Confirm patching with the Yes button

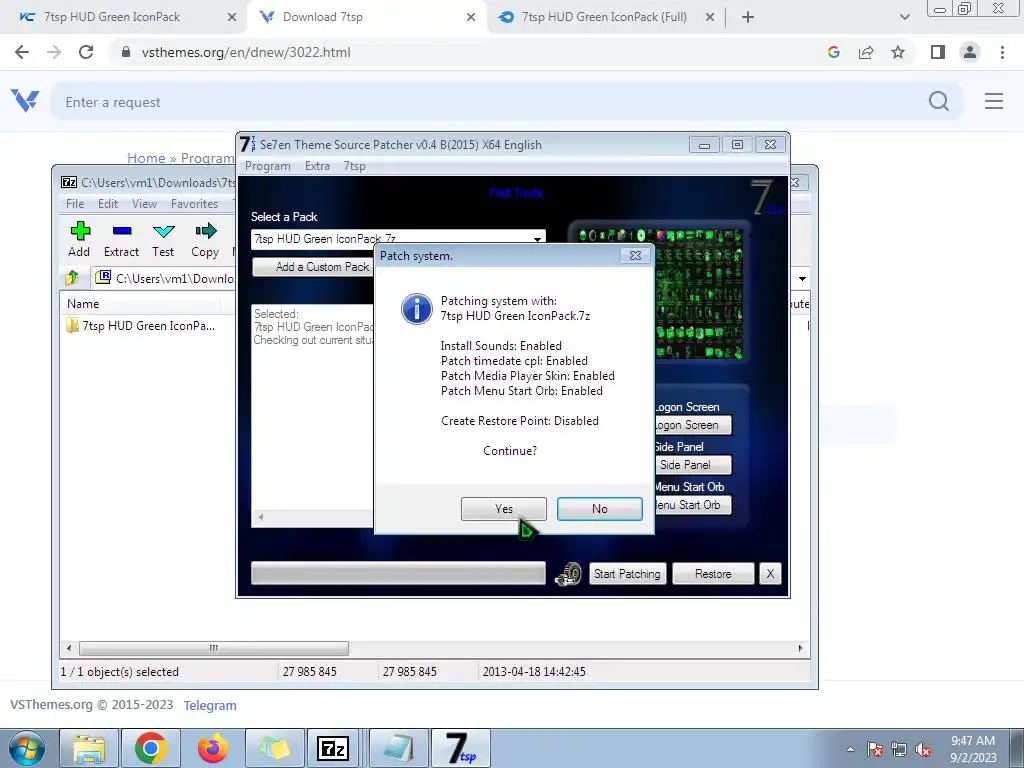504,509
